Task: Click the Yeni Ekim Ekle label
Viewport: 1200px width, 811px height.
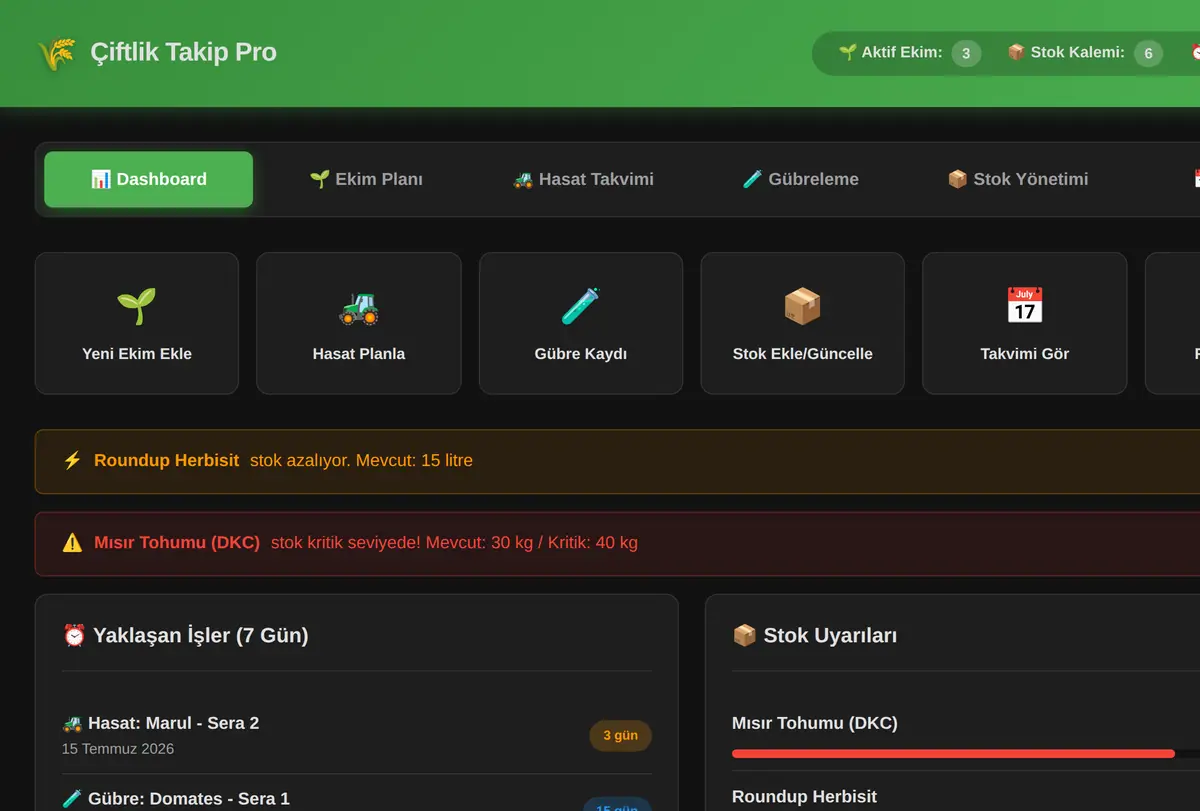Action: tap(137, 354)
